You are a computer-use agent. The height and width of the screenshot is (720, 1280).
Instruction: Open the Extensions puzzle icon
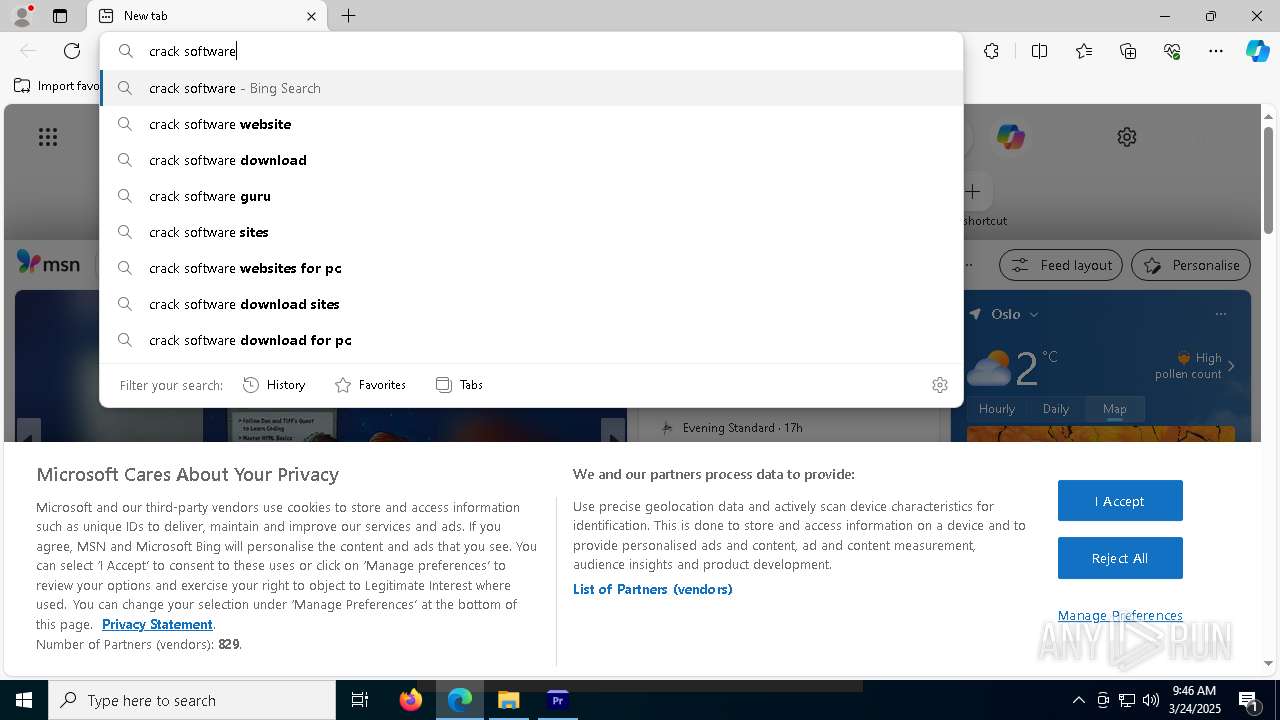[991, 51]
